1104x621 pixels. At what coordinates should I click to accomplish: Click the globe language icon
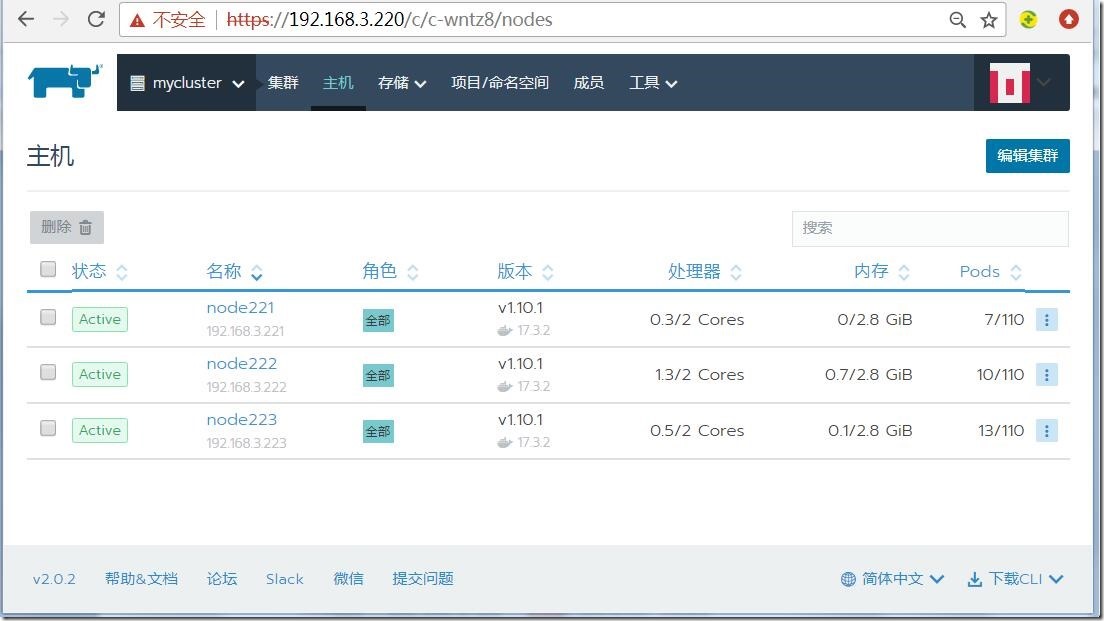pos(848,579)
